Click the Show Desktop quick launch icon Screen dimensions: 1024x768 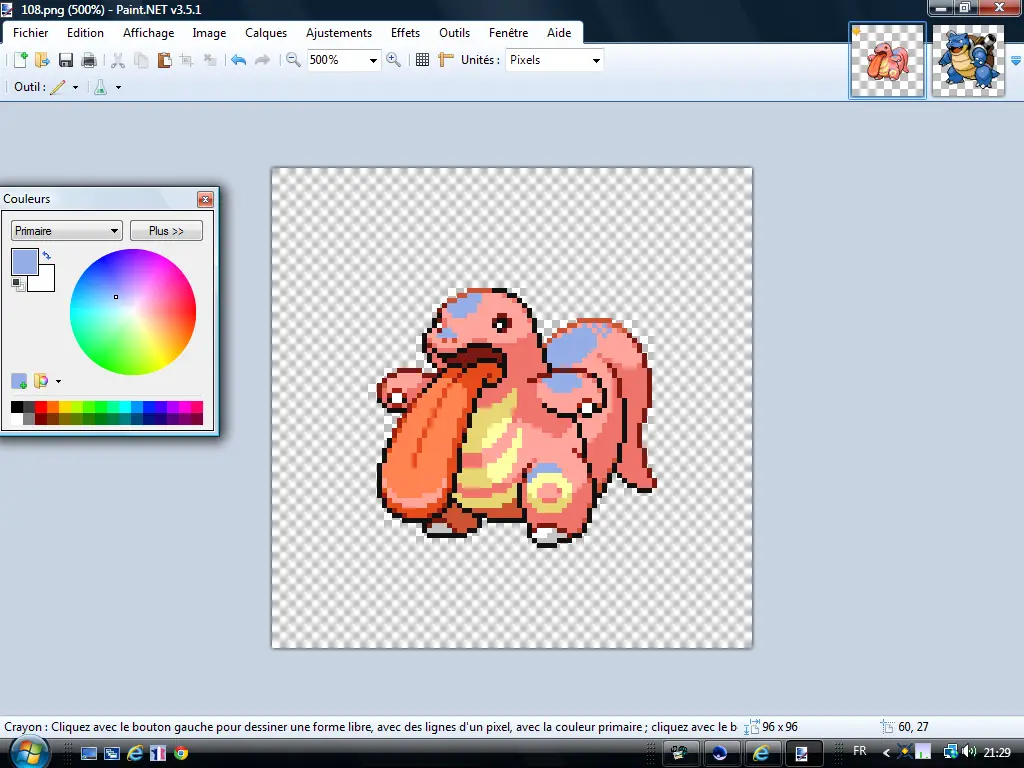tap(89, 753)
